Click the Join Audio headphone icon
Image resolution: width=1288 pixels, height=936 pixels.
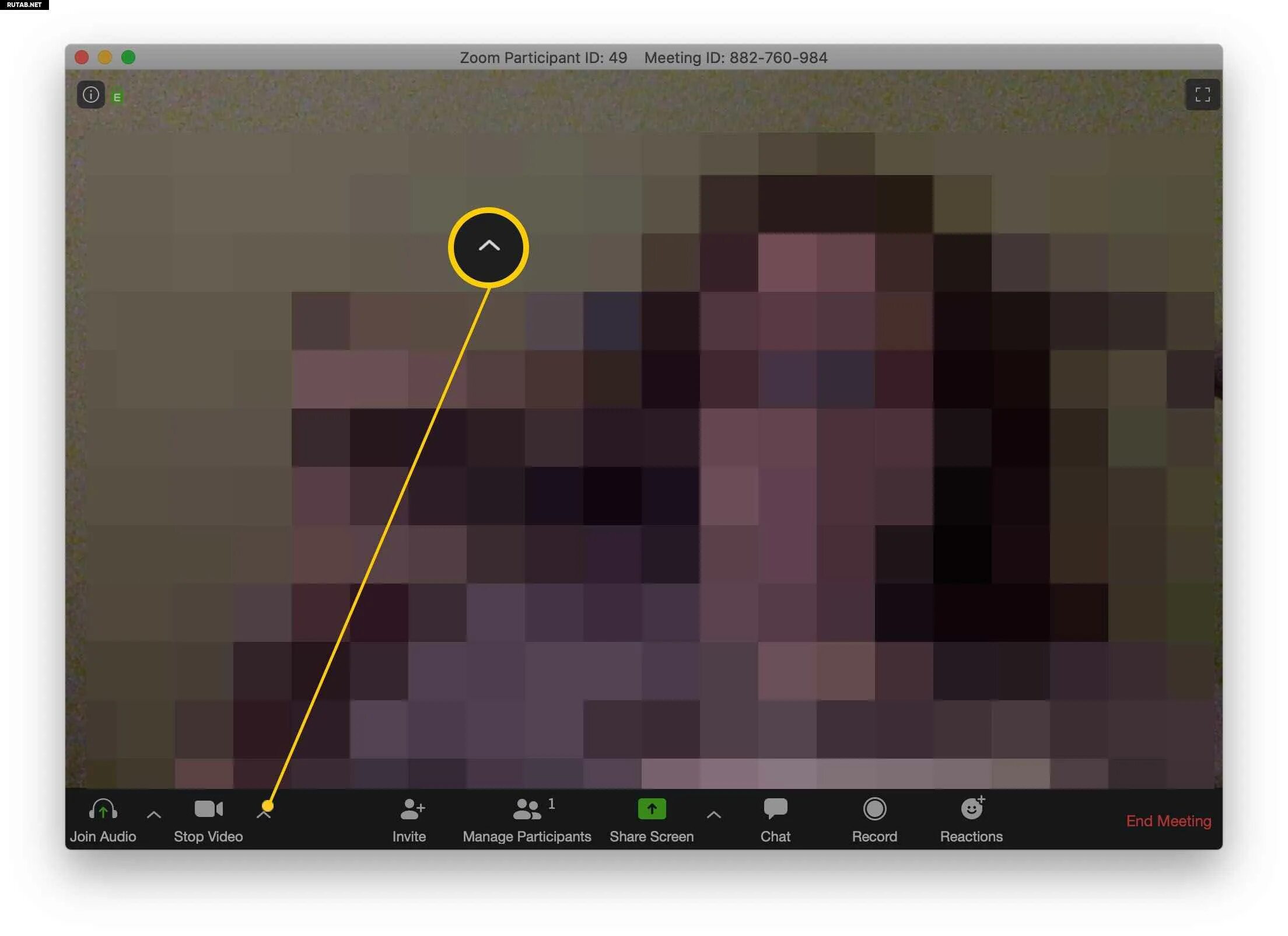103,809
